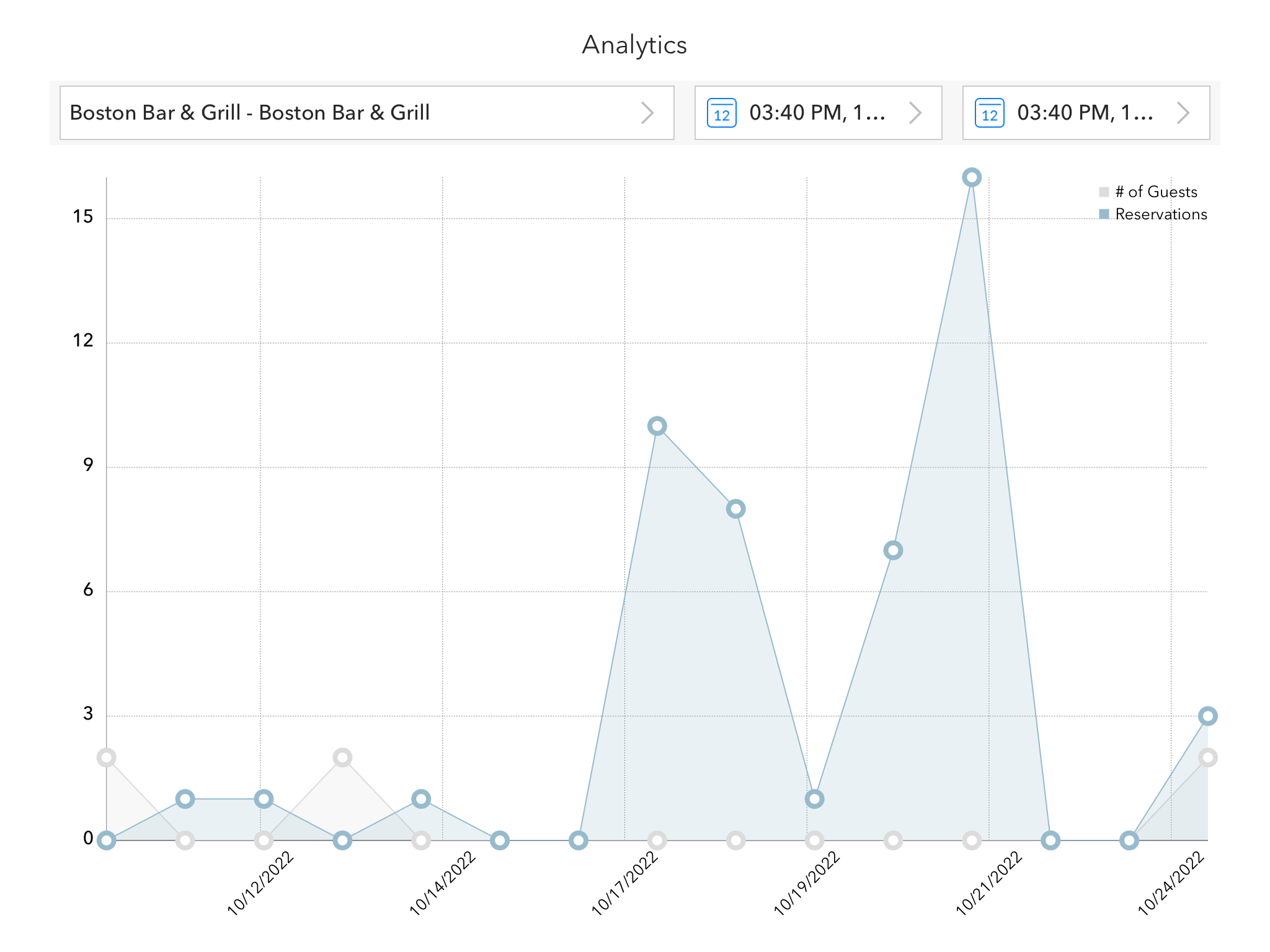The image size is (1270, 952).
Task: Click the # of Guests legend swatch
Action: 1104,192
